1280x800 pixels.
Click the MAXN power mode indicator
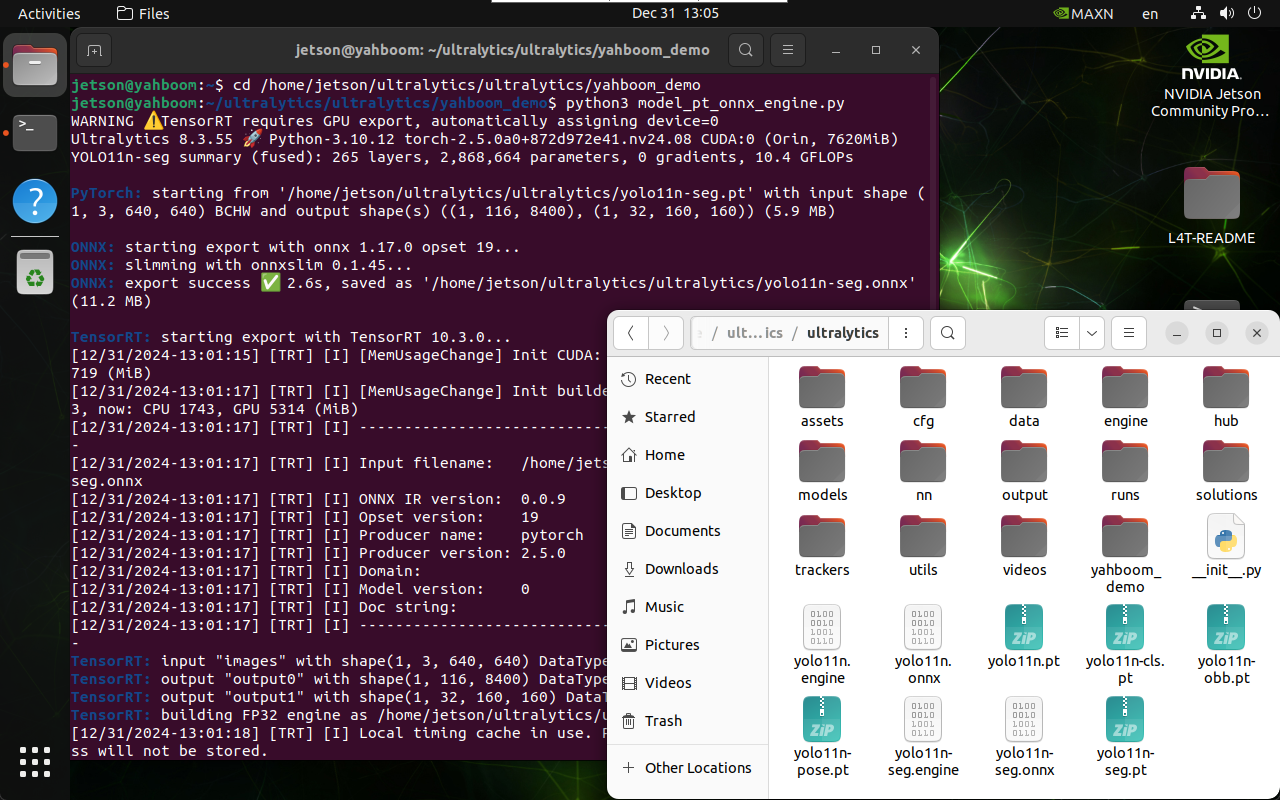(x=1082, y=14)
